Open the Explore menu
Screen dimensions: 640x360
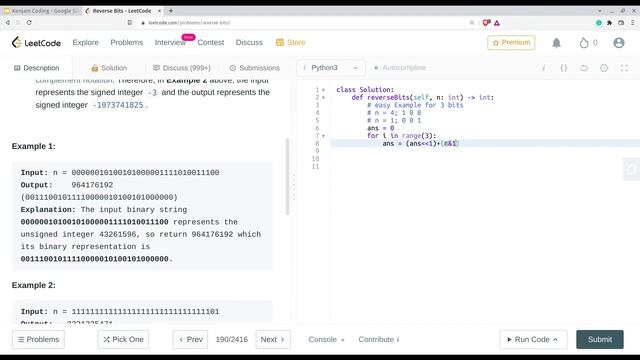pyautogui.click(x=85, y=42)
